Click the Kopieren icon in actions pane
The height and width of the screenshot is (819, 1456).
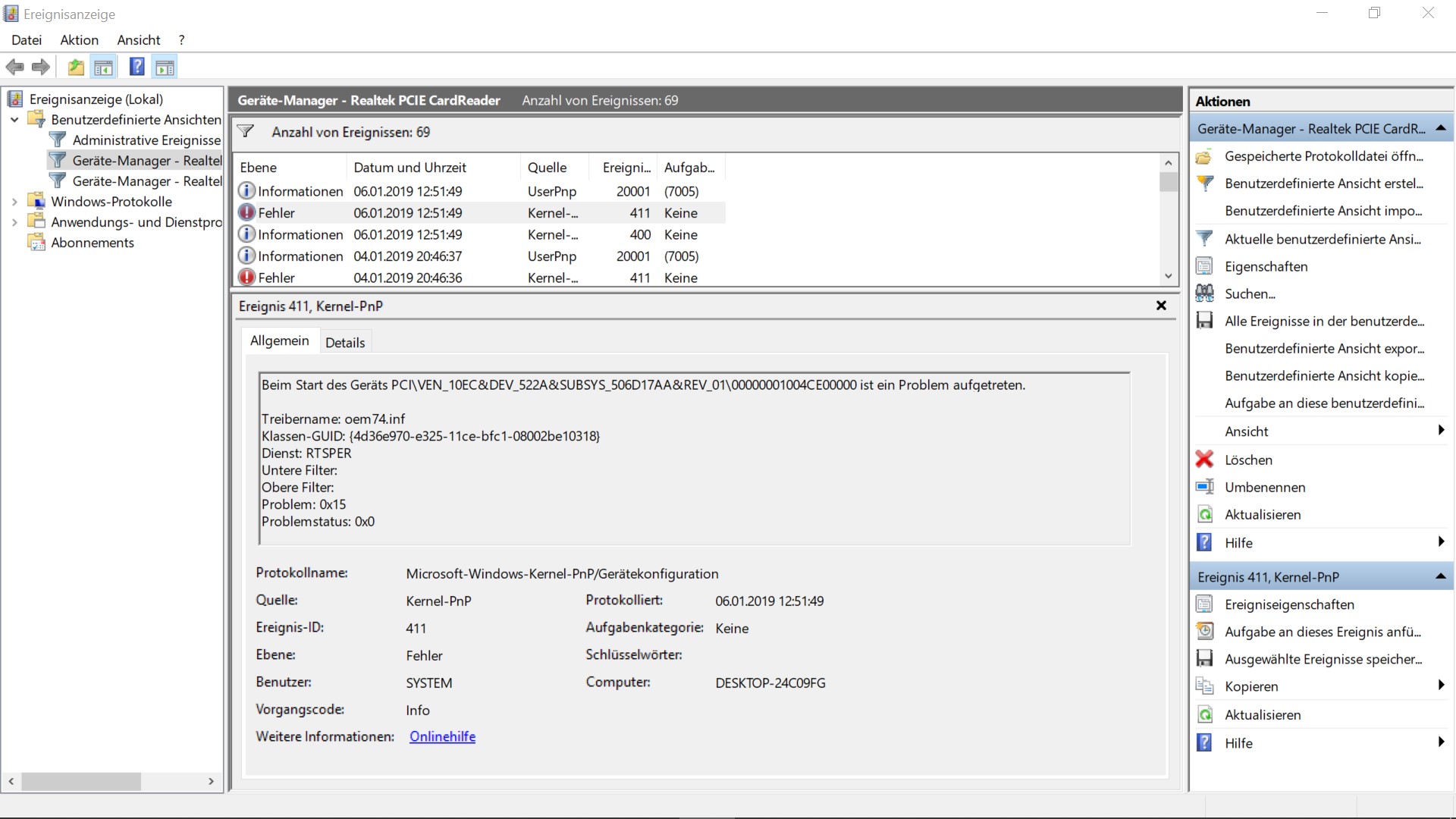(x=1204, y=686)
